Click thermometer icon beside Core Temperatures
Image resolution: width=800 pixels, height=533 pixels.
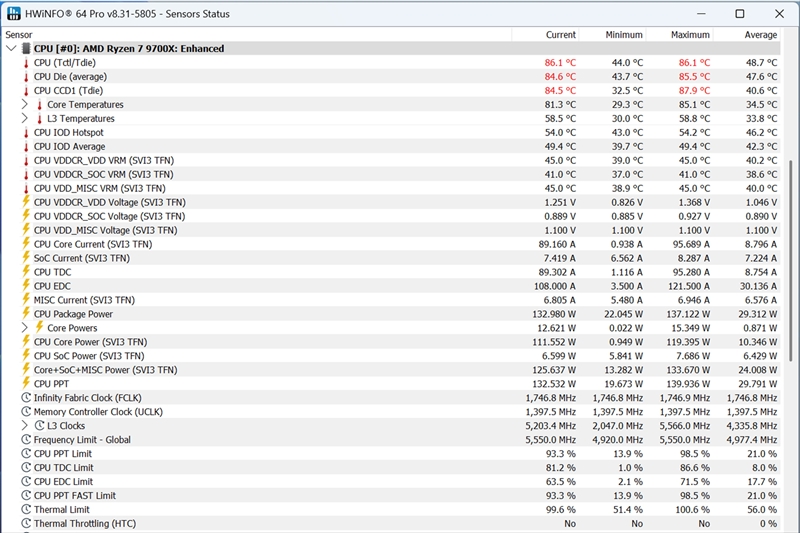click(39, 105)
